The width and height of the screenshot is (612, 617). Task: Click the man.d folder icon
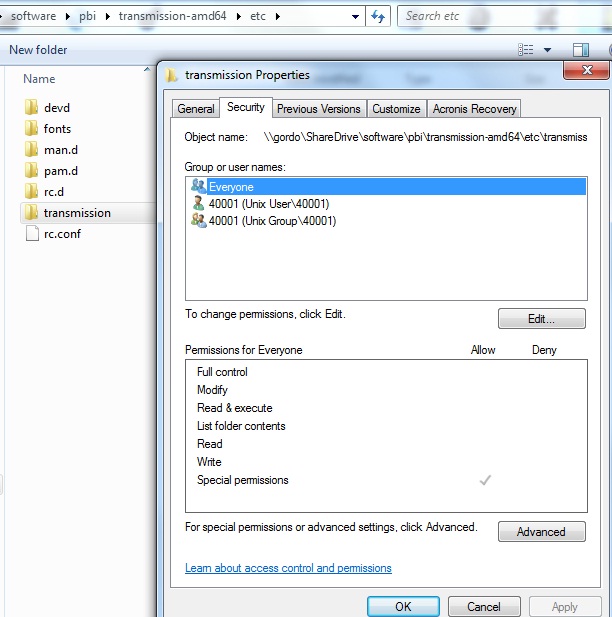(31, 150)
